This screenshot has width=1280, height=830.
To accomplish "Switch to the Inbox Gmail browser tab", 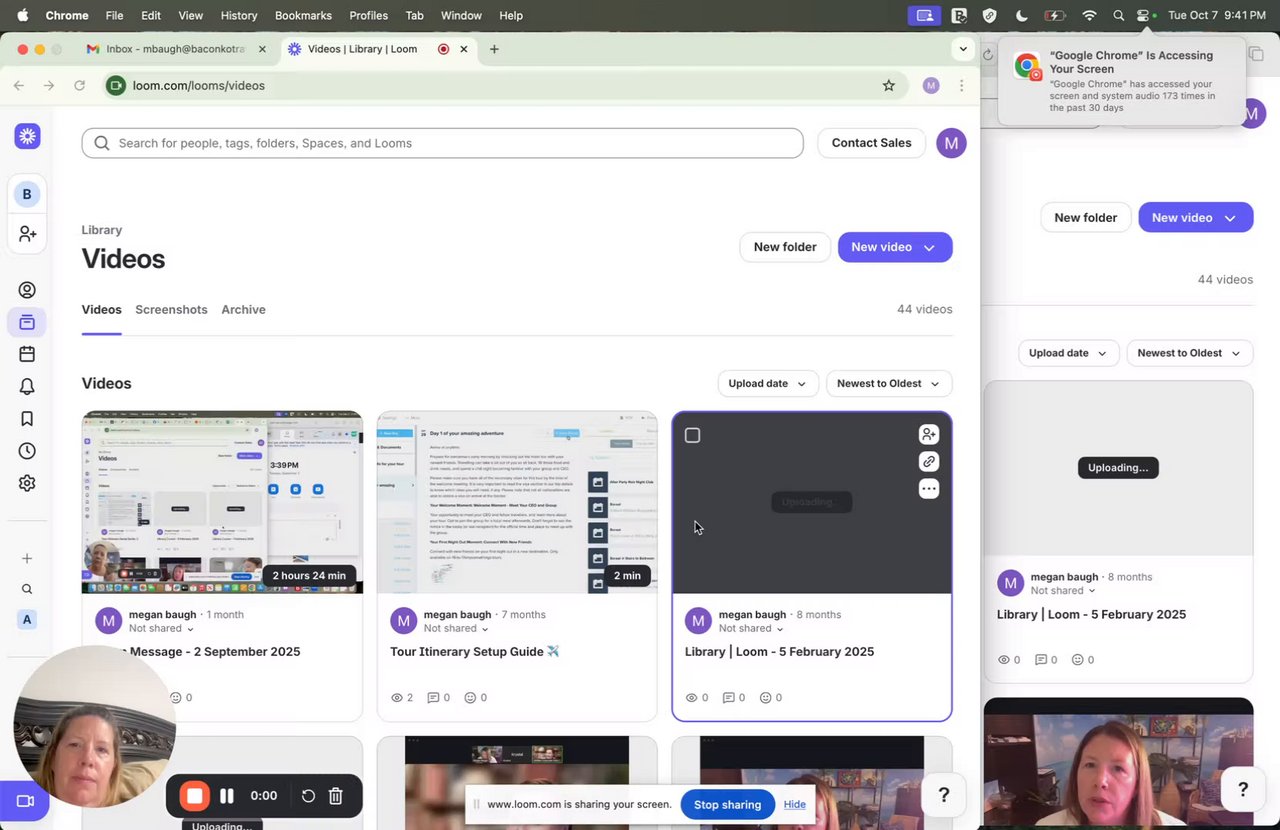I will coord(177,49).
